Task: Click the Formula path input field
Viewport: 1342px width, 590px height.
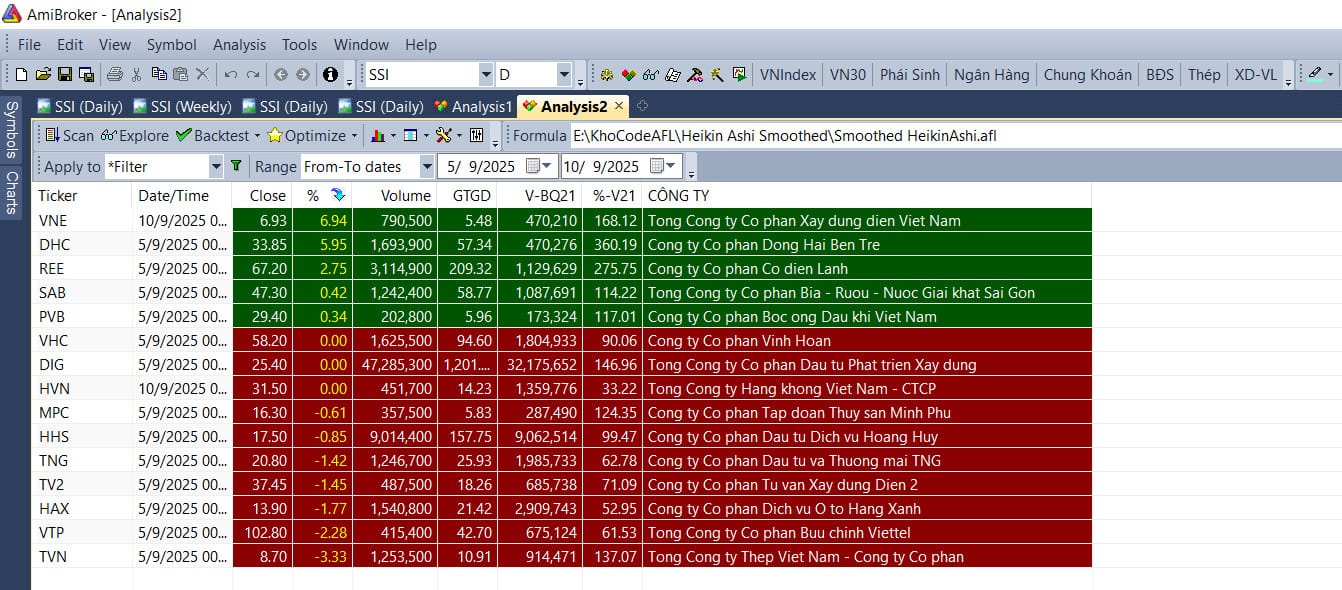Action: [x=954, y=136]
